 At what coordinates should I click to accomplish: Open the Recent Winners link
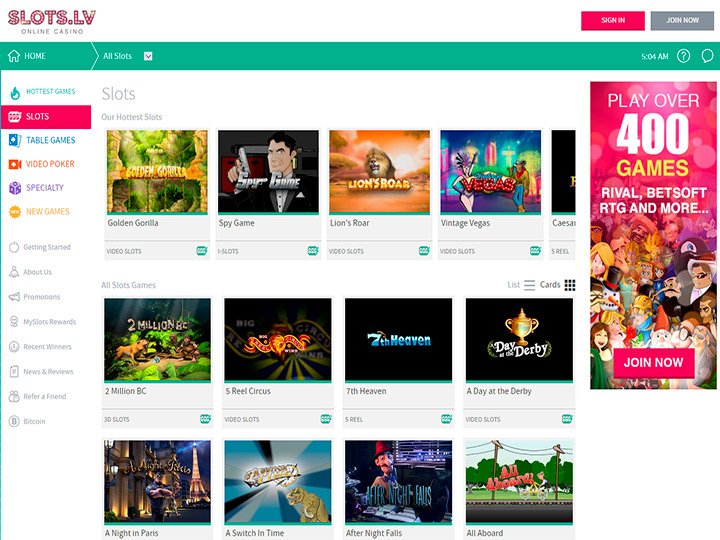tap(47, 346)
